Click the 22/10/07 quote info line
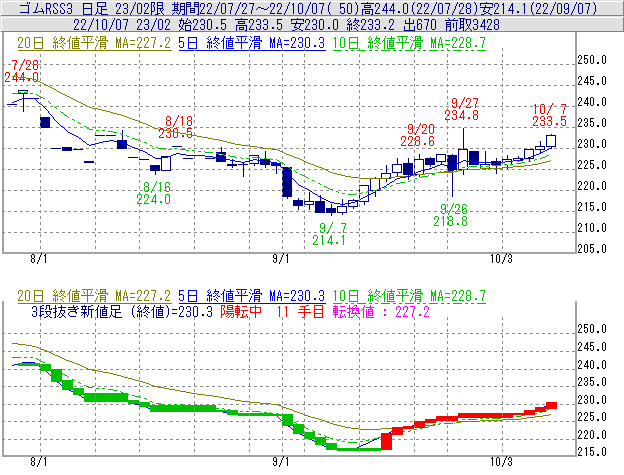The width and height of the screenshot is (624, 475). point(287,25)
